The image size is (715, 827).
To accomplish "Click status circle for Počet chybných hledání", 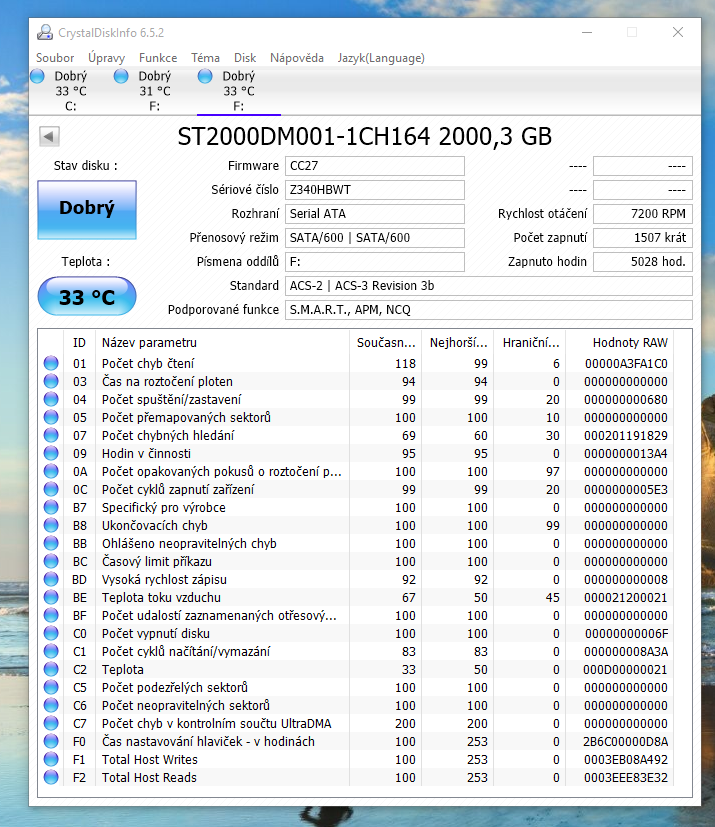I will click(51, 436).
